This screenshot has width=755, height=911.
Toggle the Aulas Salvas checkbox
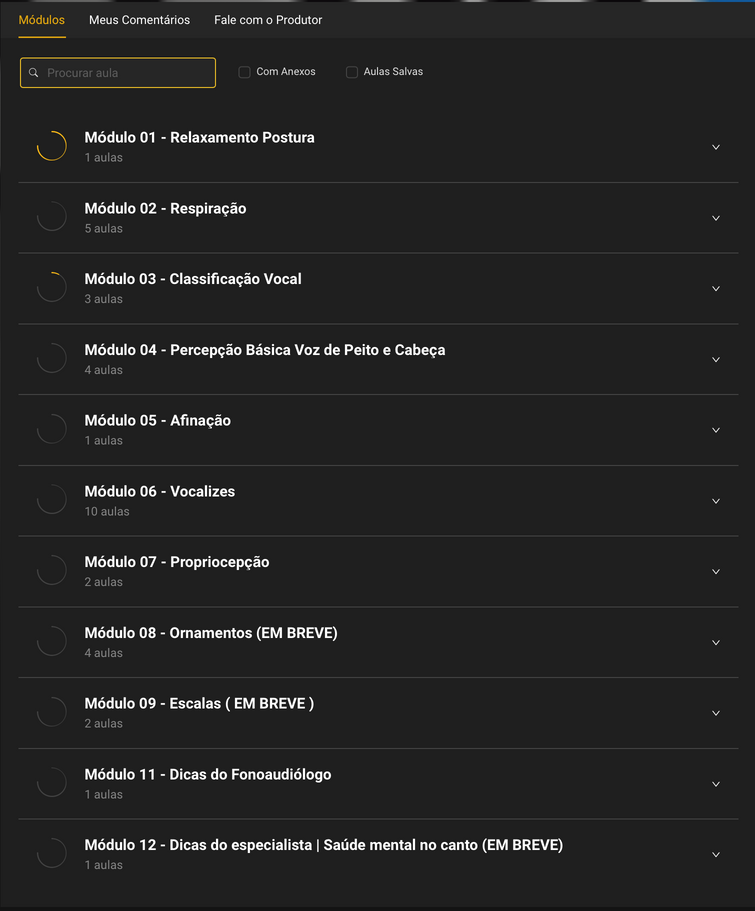coord(352,72)
